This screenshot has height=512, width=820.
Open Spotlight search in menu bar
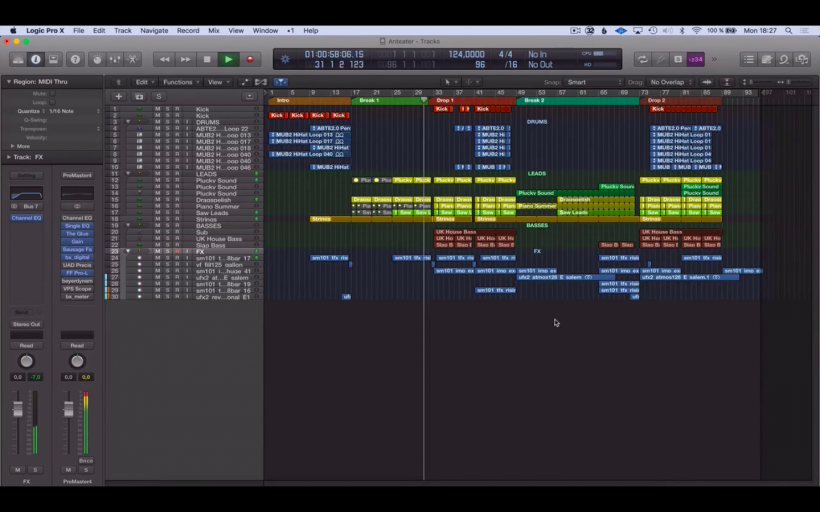[x=788, y=30]
